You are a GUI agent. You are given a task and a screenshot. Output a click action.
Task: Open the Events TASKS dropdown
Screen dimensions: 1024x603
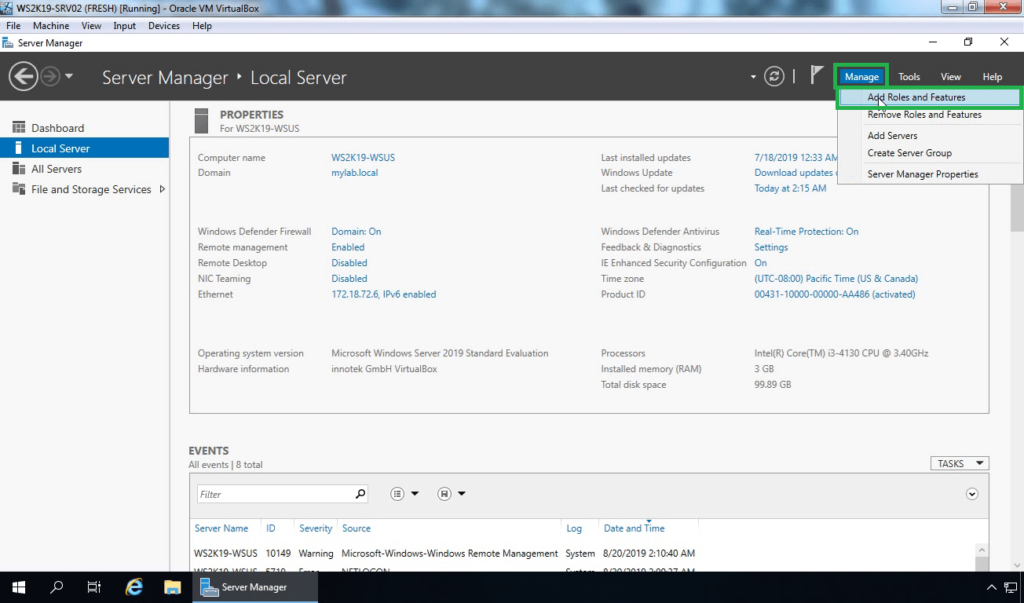[x=959, y=463]
